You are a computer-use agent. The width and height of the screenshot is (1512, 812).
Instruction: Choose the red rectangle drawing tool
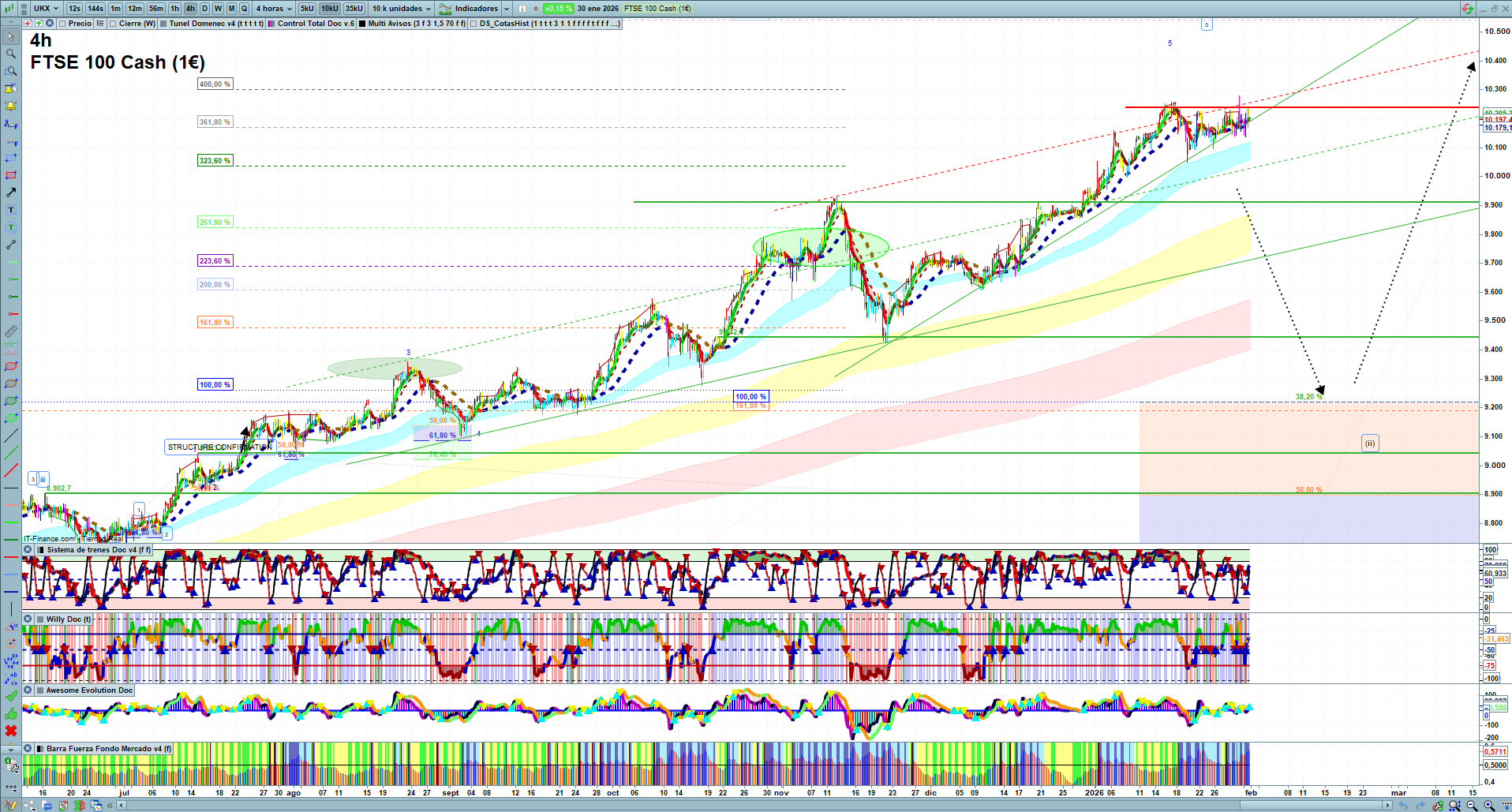11,175
